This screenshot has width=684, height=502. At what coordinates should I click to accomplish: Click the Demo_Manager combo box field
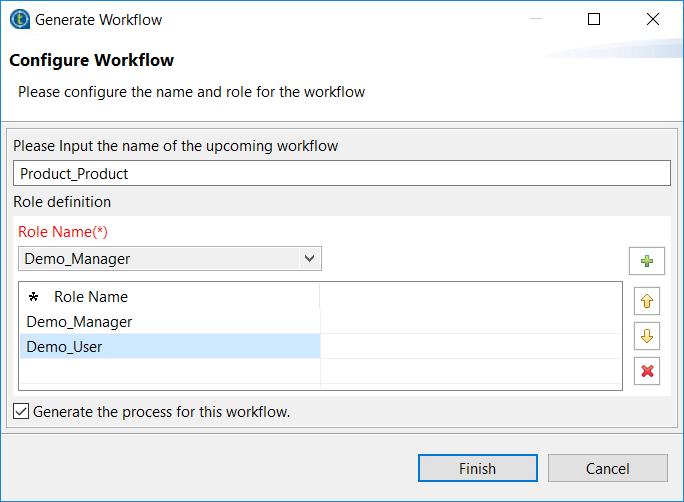(x=160, y=259)
